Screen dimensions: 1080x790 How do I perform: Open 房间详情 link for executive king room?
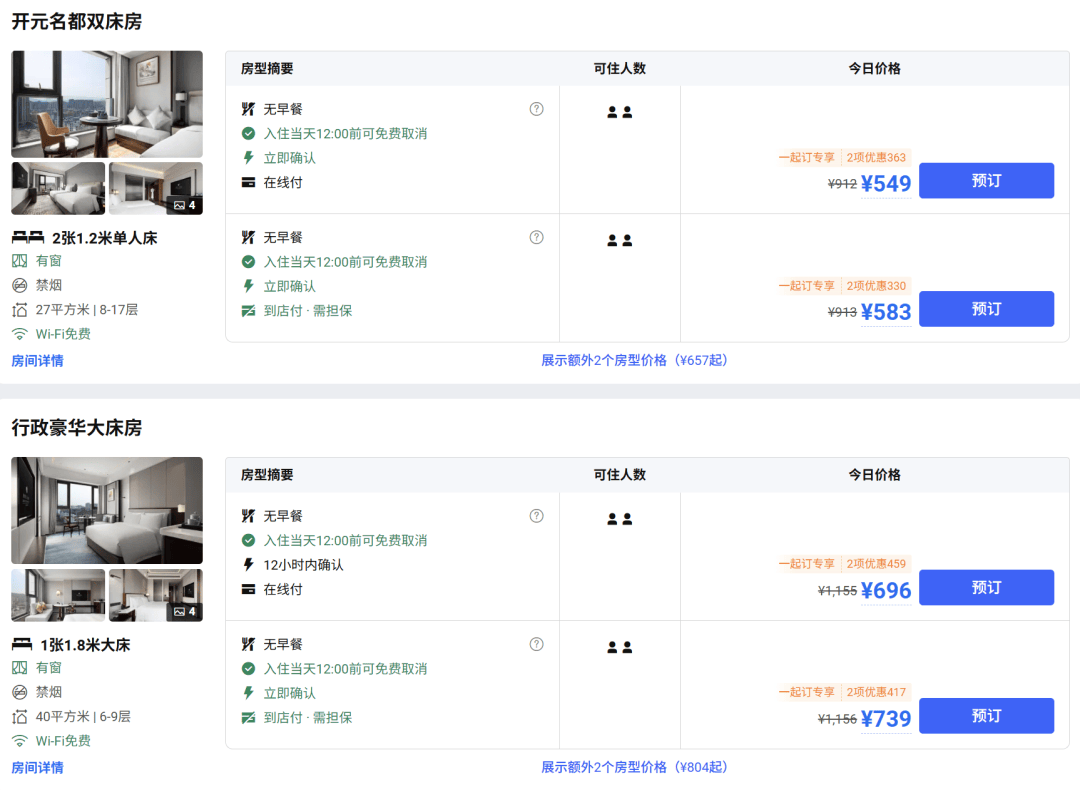point(37,767)
